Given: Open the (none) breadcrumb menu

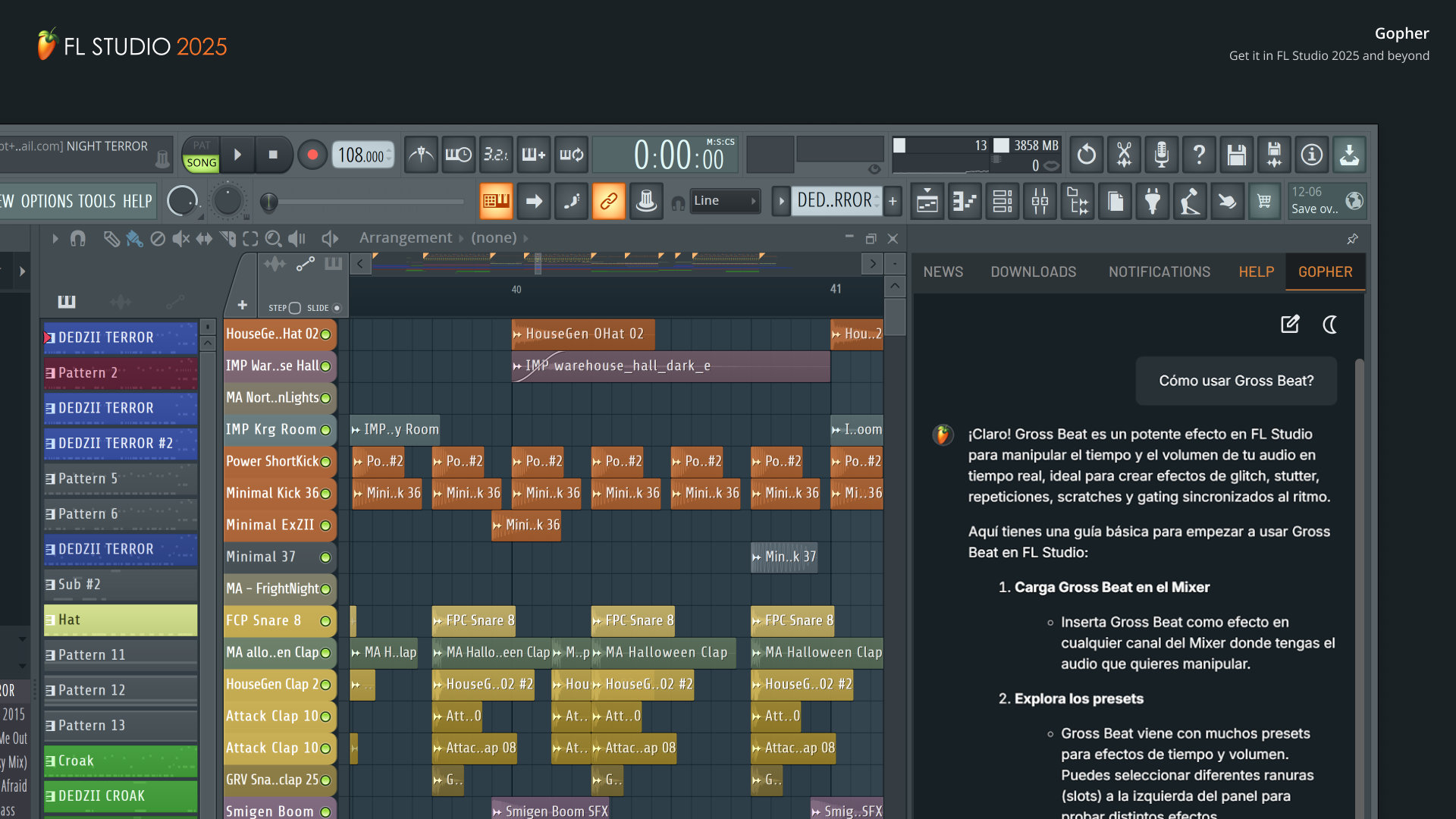Looking at the screenshot, I should 494,238.
